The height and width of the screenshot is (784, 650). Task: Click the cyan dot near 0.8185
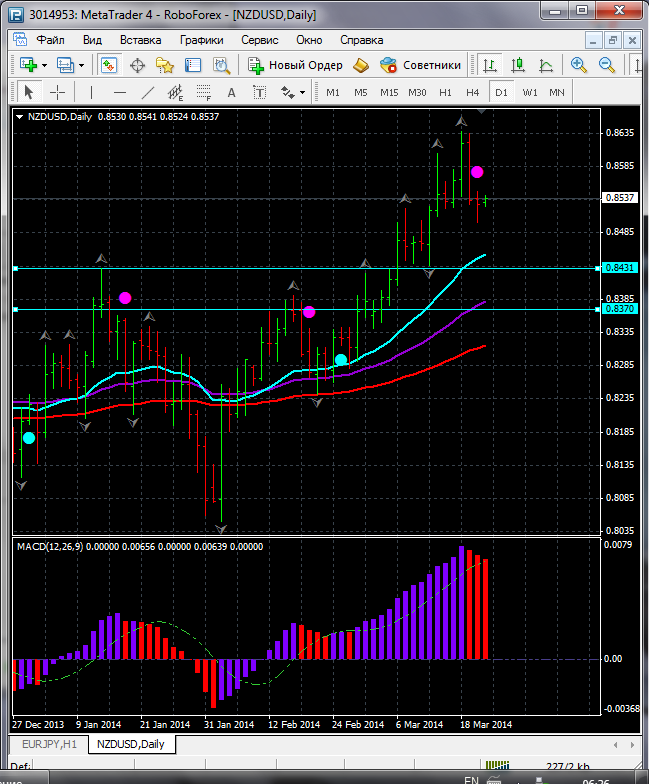point(29,438)
